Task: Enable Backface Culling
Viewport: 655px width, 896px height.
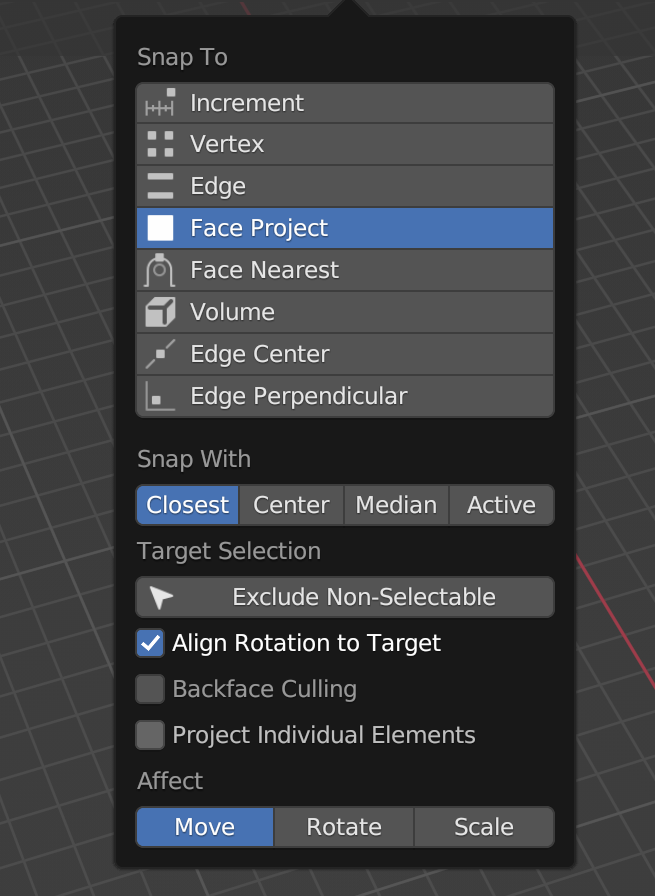Action: coord(150,689)
